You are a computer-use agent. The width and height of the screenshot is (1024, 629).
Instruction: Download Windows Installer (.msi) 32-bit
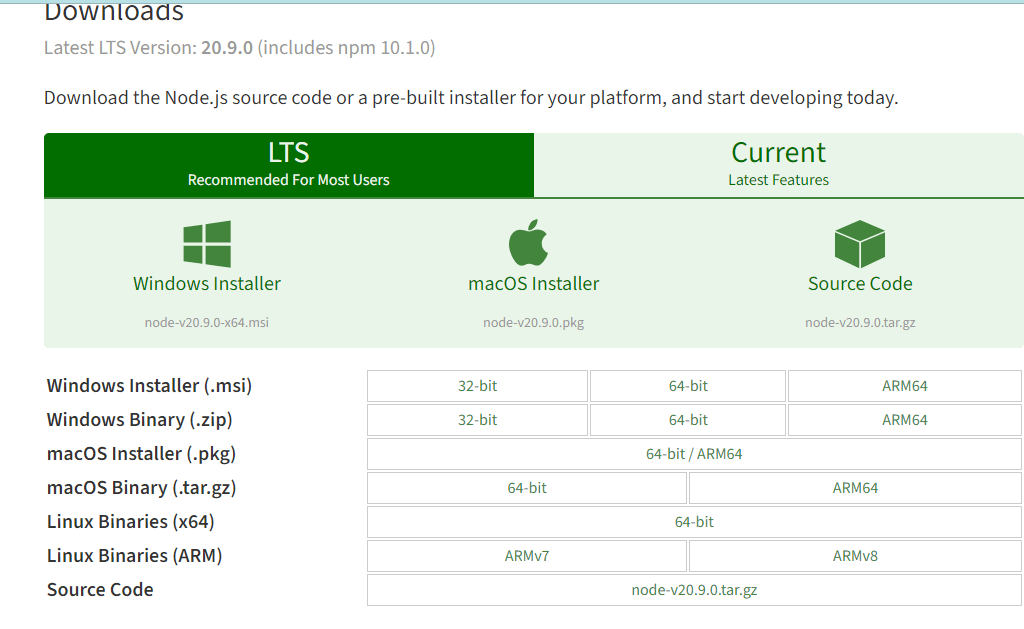click(477, 386)
